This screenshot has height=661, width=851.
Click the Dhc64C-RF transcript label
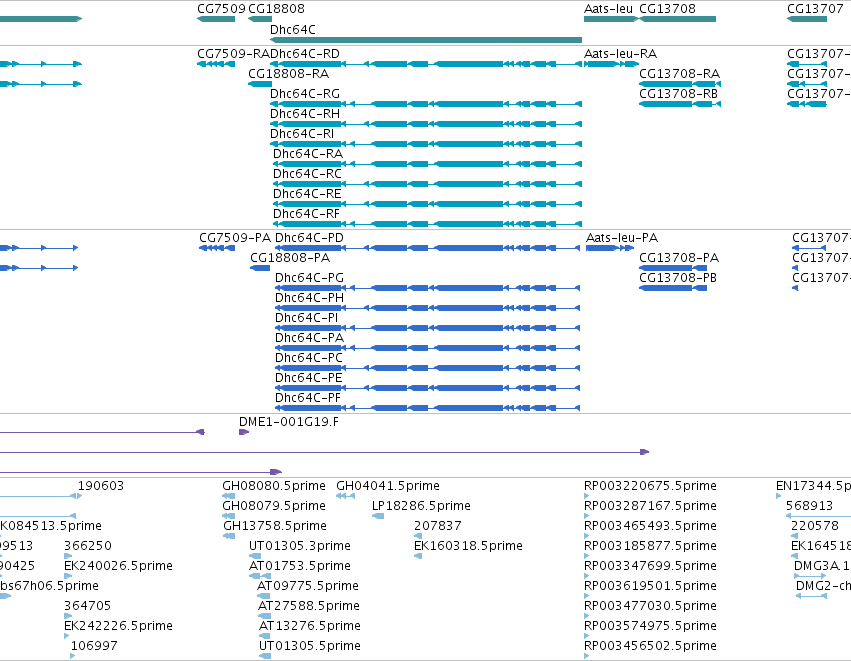click(307, 214)
